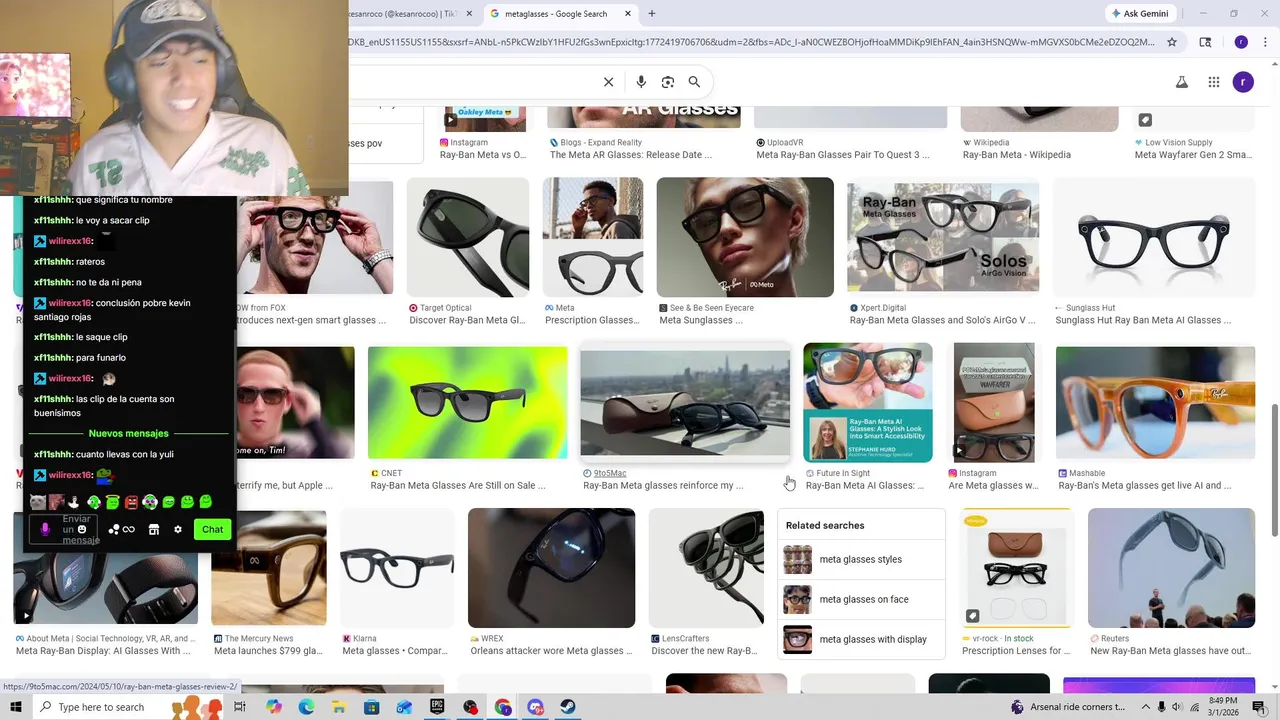This screenshot has width=1280, height=720.
Task: Click the Klarna black glasses image
Action: click(397, 568)
